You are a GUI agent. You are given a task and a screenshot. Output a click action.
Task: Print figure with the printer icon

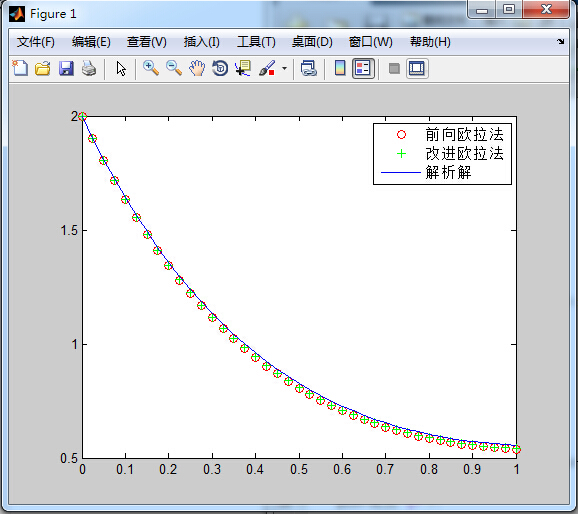click(x=89, y=69)
